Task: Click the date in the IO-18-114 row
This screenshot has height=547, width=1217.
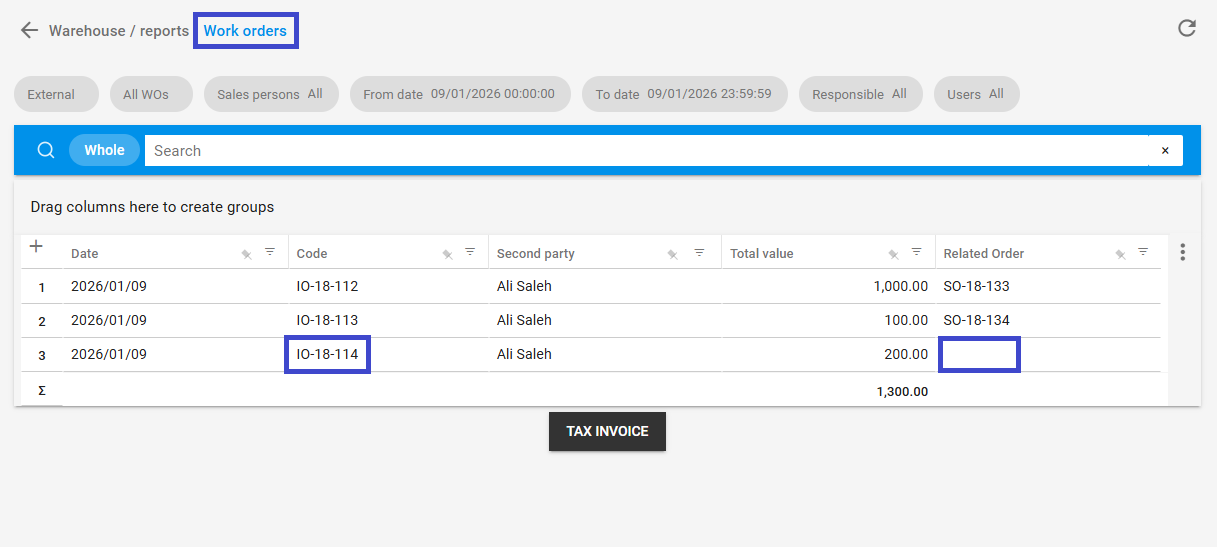Action: pos(109,354)
